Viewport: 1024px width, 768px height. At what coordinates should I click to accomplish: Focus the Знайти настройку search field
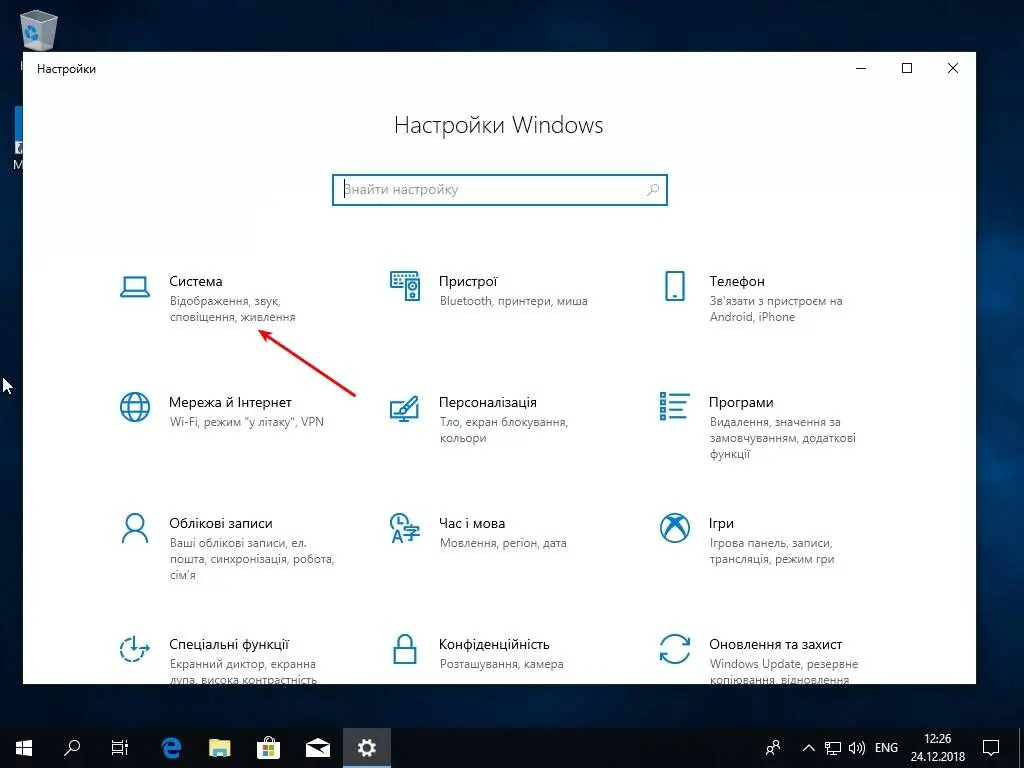point(500,190)
